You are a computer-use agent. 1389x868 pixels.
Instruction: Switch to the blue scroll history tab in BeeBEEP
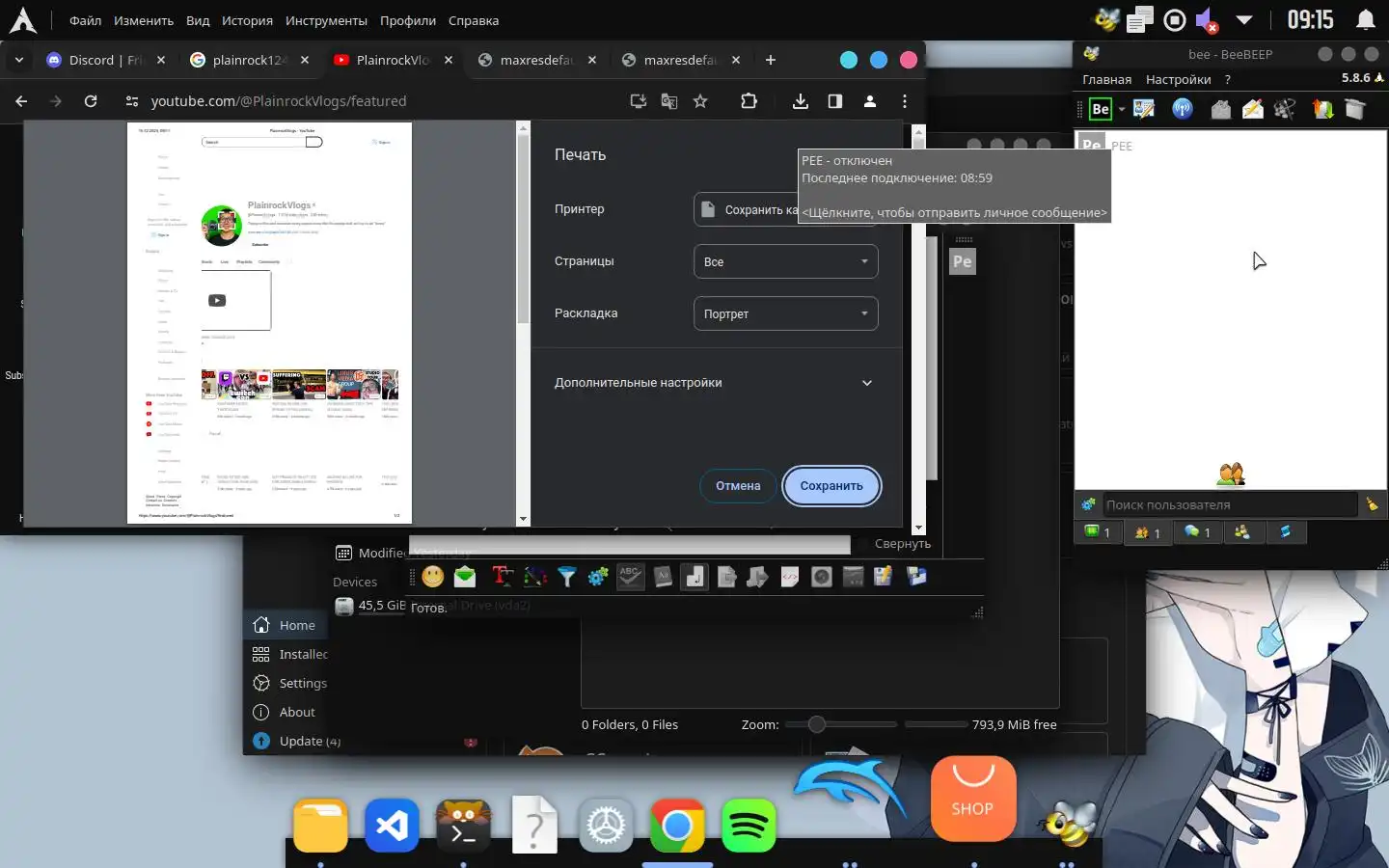pos(1286,531)
